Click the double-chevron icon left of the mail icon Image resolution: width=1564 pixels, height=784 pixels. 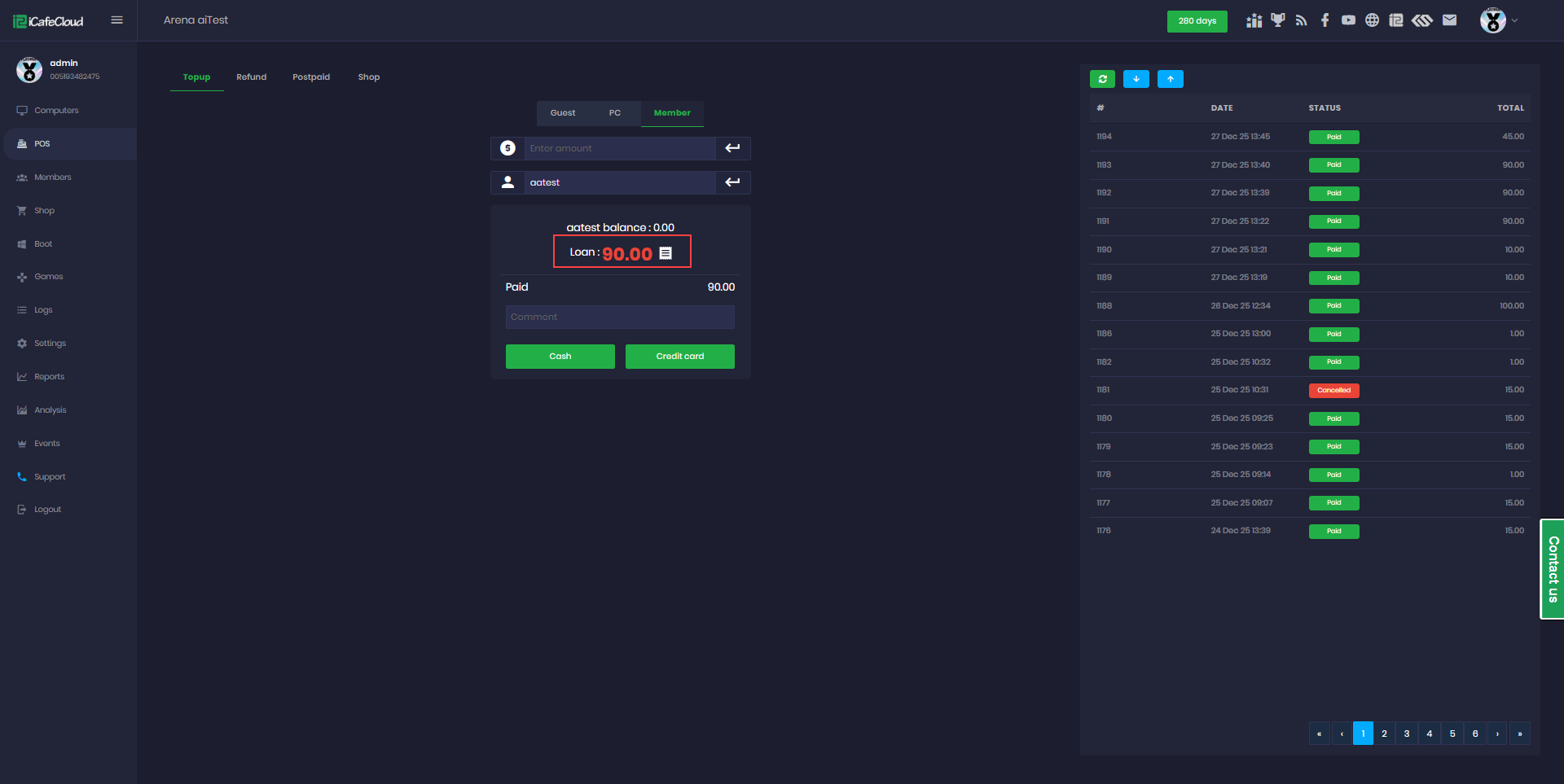(x=1422, y=20)
